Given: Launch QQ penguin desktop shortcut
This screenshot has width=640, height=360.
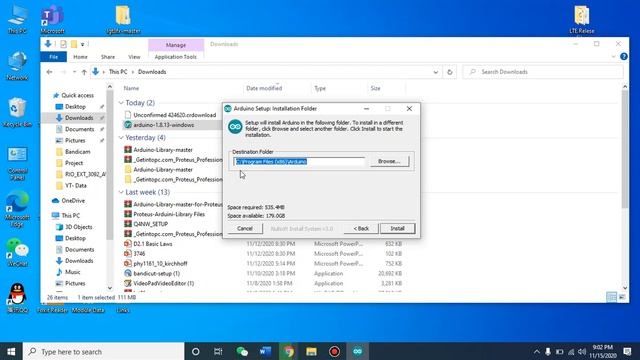Looking at the screenshot, I should coord(17,298).
